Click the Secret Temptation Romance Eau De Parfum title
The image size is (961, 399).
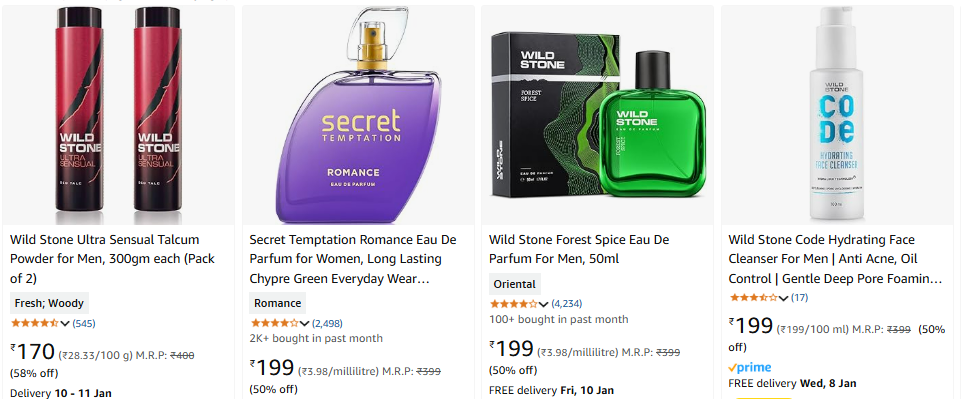click(x=353, y=259)
